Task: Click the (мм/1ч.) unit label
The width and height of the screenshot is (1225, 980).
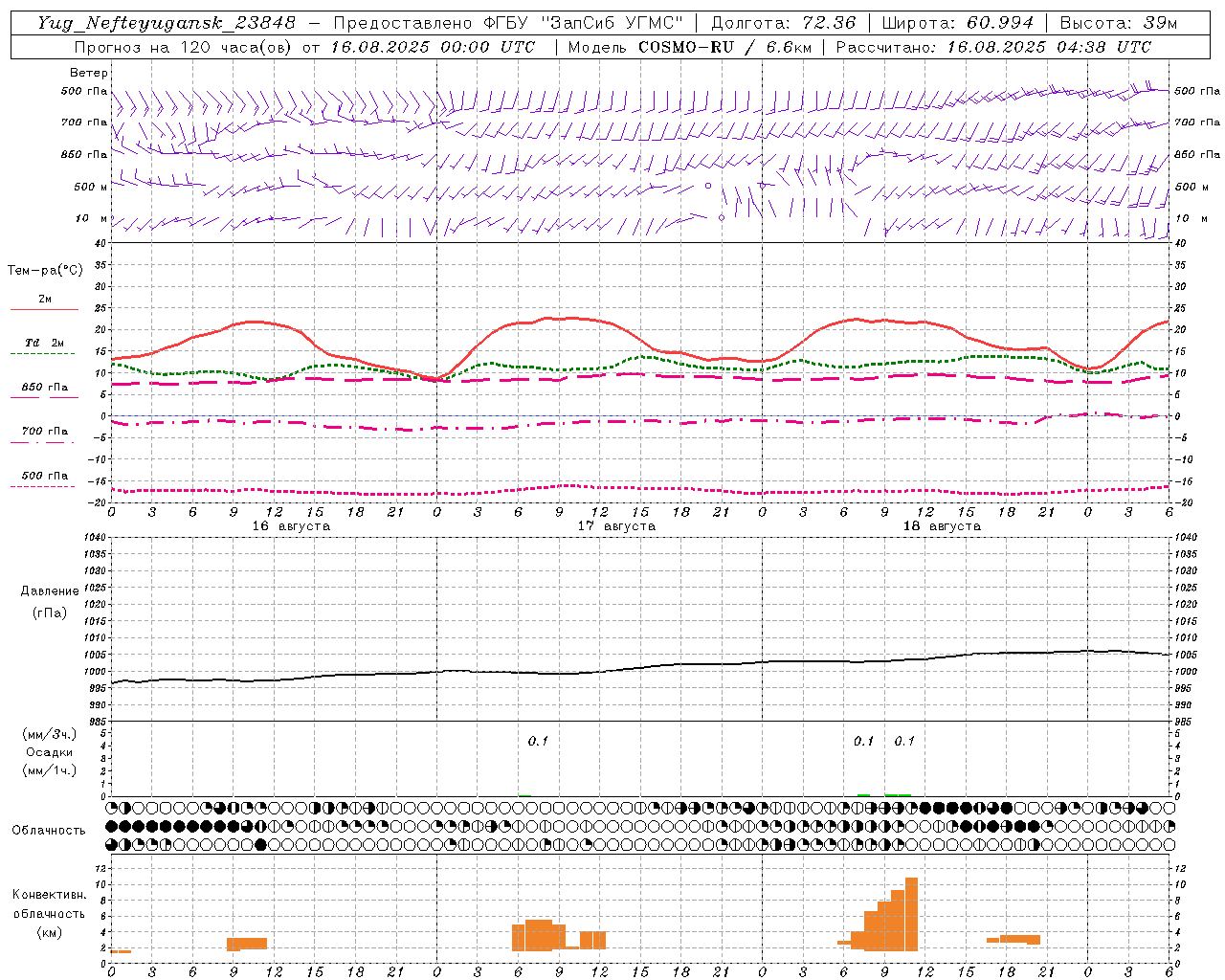Action: pos(50,771)
